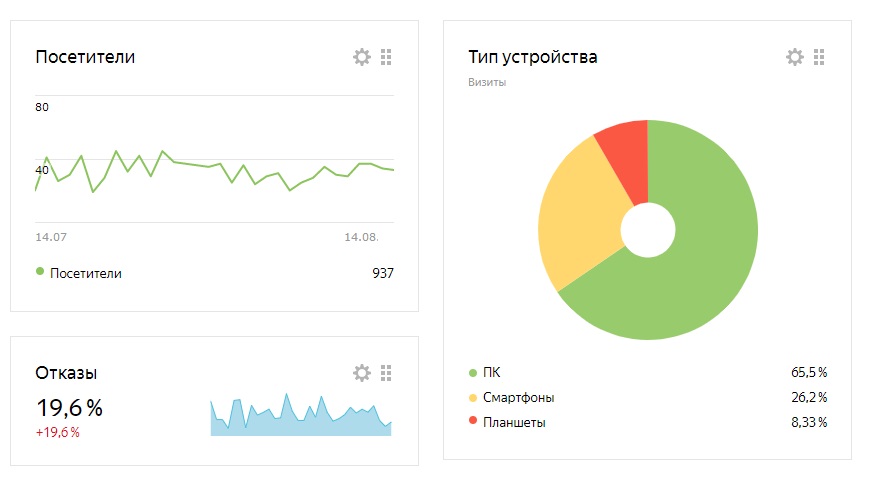Open the Тип устройства widget title
The height and width of the screenshot is (482, 871).
tap(533, 57)
